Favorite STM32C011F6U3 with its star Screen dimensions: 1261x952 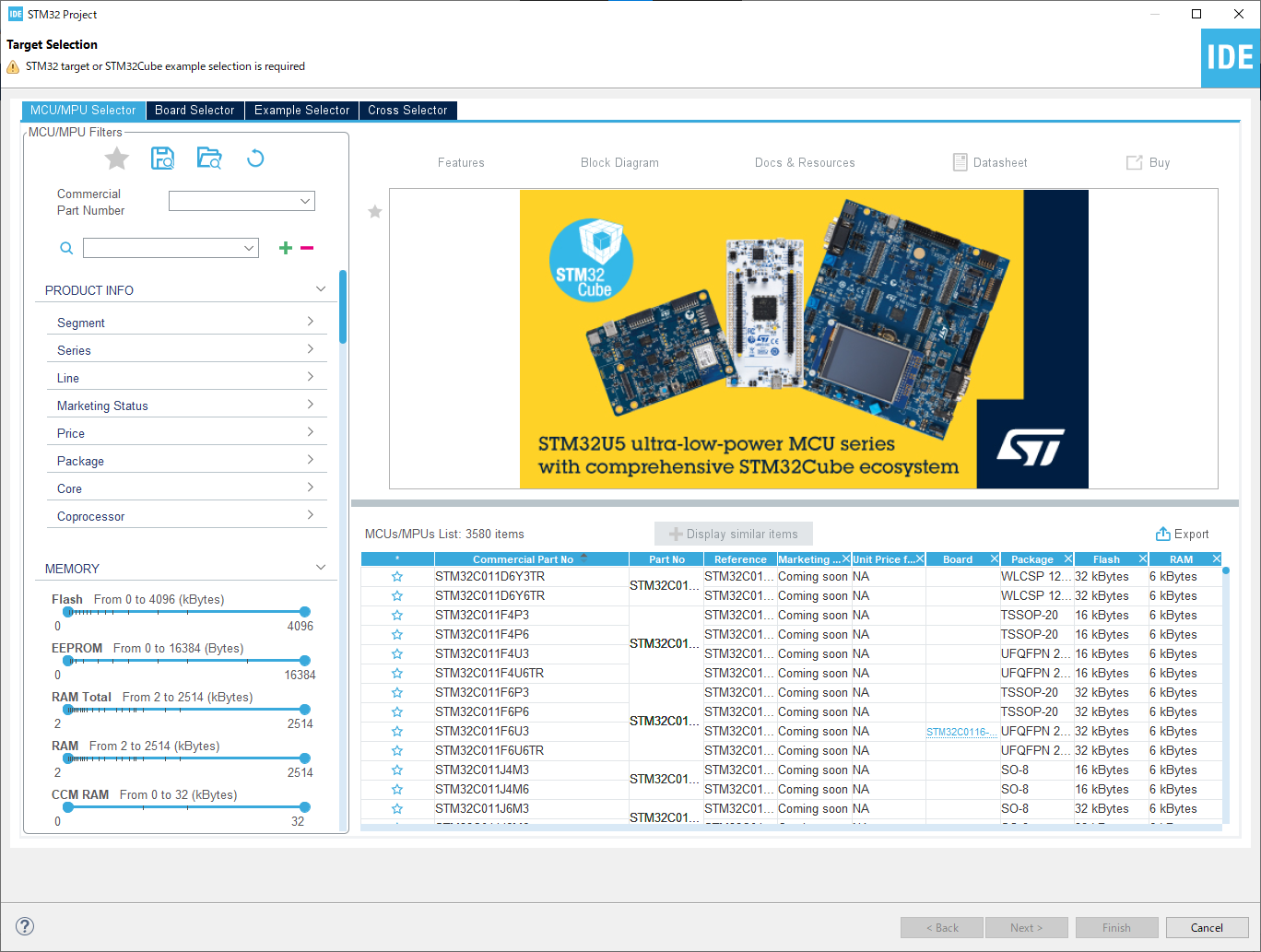click(397, 732)
